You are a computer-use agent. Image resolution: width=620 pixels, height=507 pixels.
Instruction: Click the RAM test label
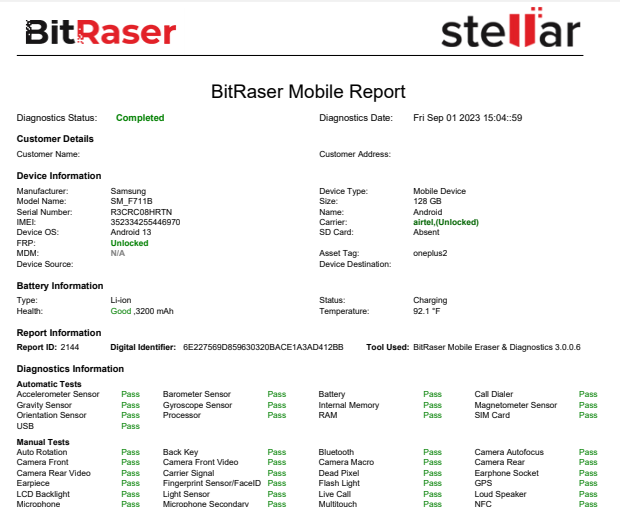(x=328, y=415)
